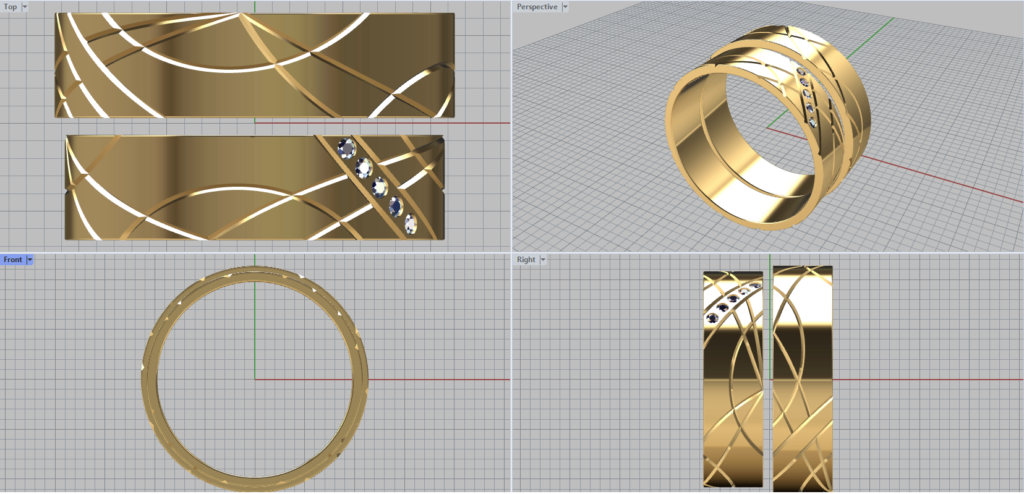This screenshot has height=494, width=1024.
Task: Click the Top viewport title label
Action: (x=10, y=7)
